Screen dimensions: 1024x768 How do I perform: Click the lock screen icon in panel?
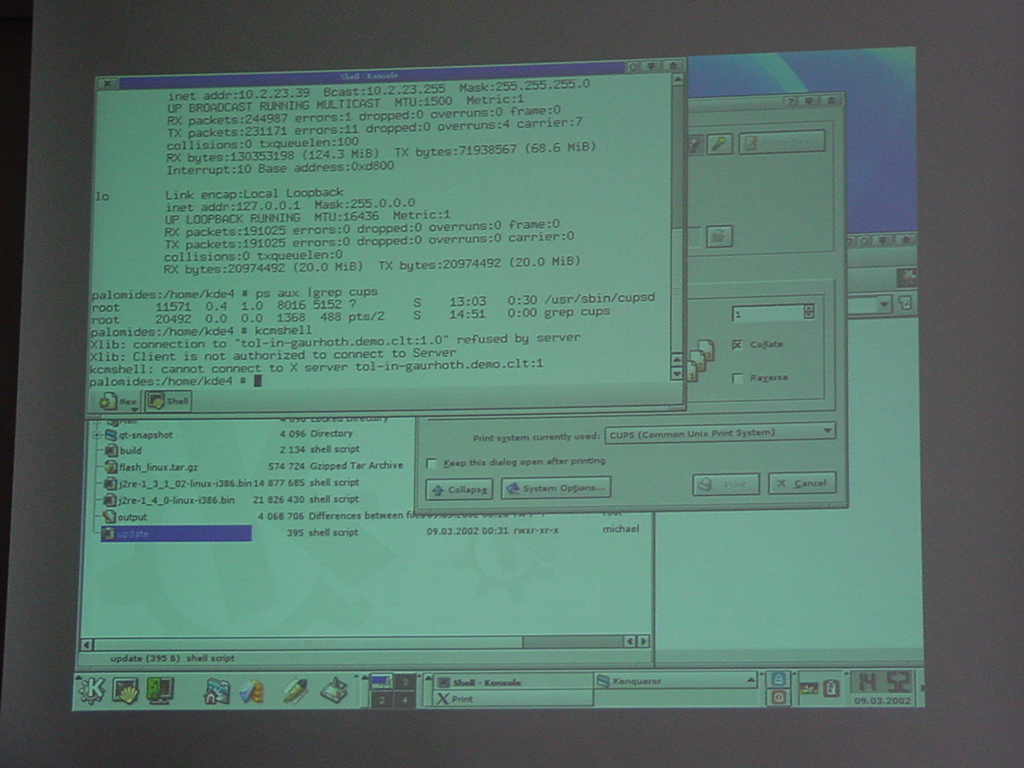777,679
